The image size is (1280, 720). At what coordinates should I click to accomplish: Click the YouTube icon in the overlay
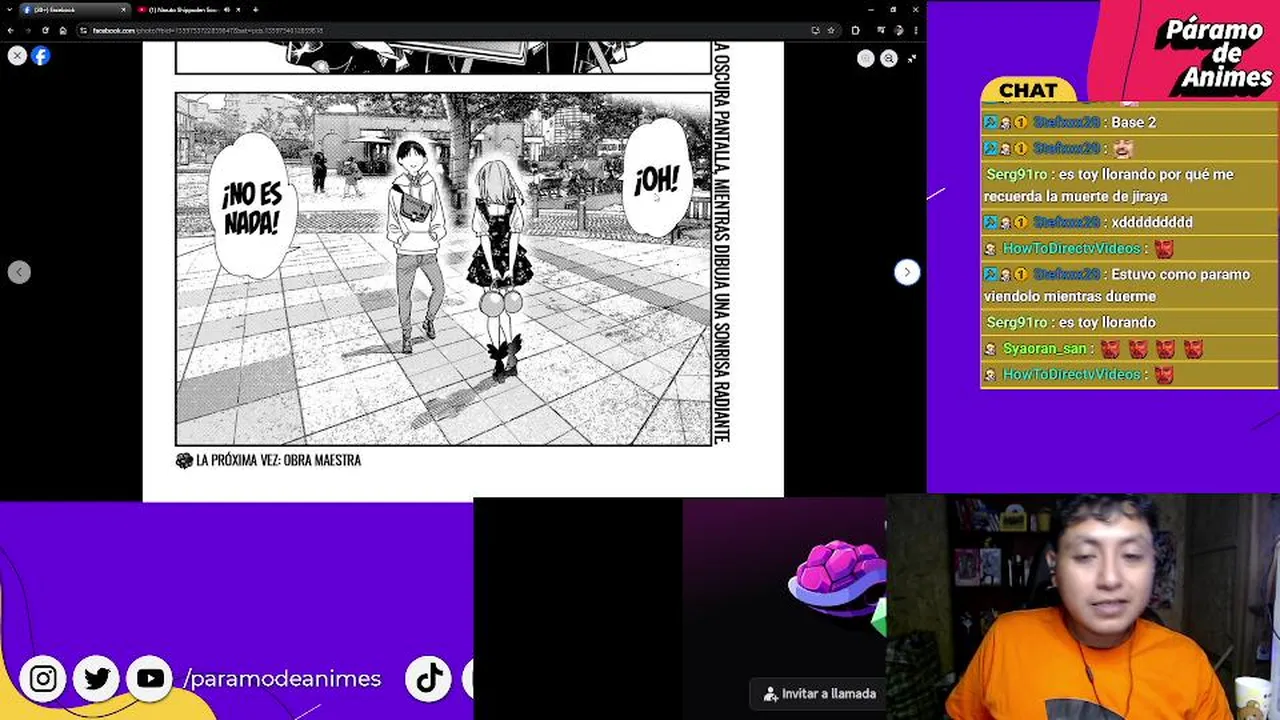pos(150,679)
